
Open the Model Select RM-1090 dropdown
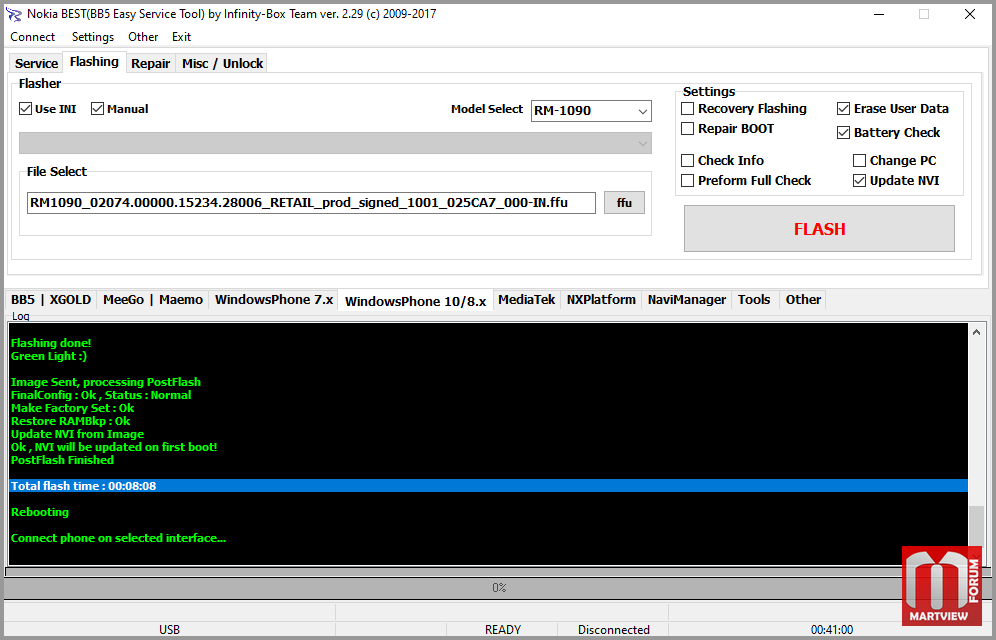pyautogui.click(x=591, y=110)
